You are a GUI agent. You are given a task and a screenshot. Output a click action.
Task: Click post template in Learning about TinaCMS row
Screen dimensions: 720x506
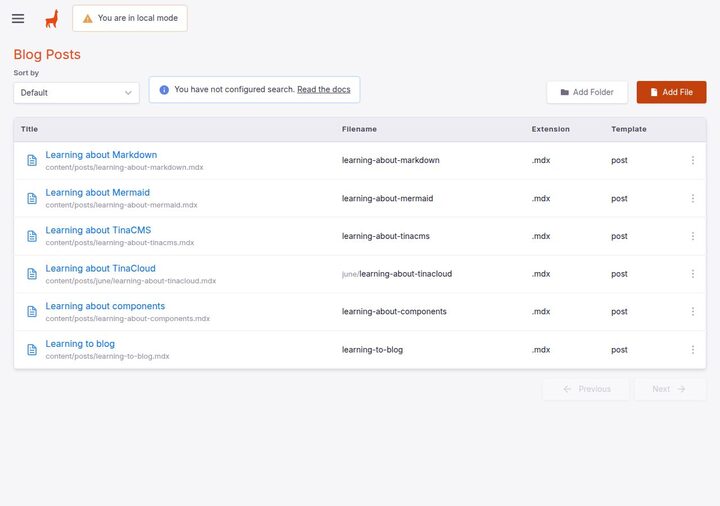619,236
